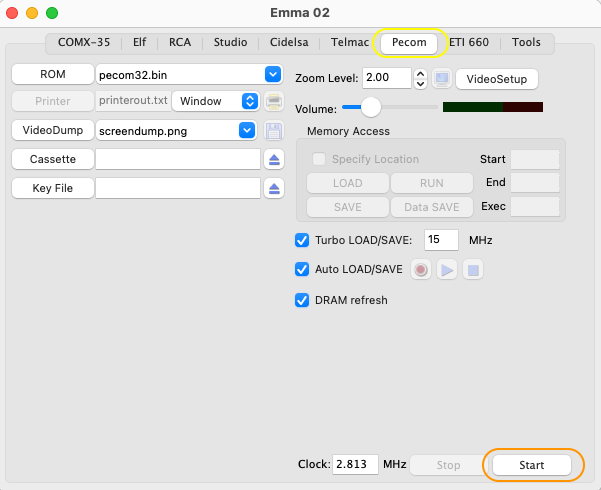This screenshot has height=490, width=601.
Task: Click the memory SAVE button
Action: tap(348, 207)
